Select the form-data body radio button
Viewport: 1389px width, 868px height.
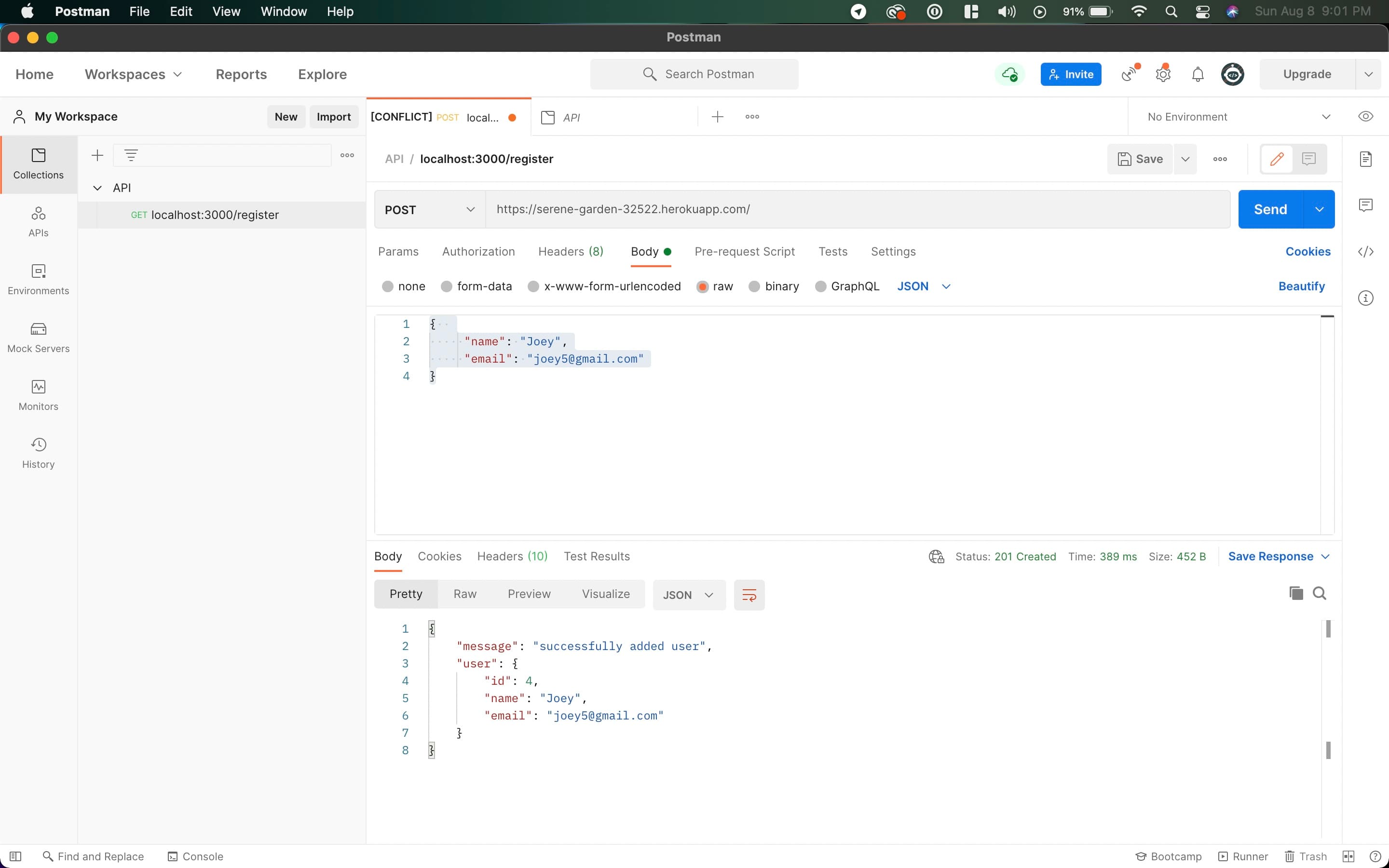tap(447, 286)
